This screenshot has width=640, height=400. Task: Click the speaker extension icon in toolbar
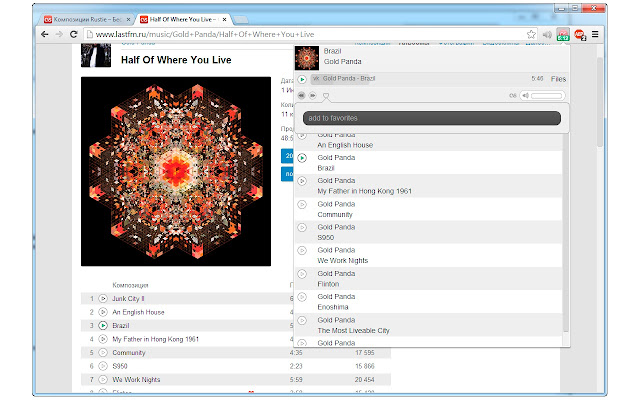[547, 35]
